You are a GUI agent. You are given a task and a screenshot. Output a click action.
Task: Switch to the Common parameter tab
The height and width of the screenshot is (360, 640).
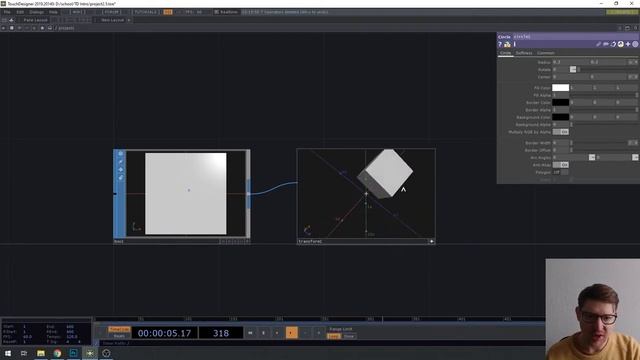[x=545, y=53]
